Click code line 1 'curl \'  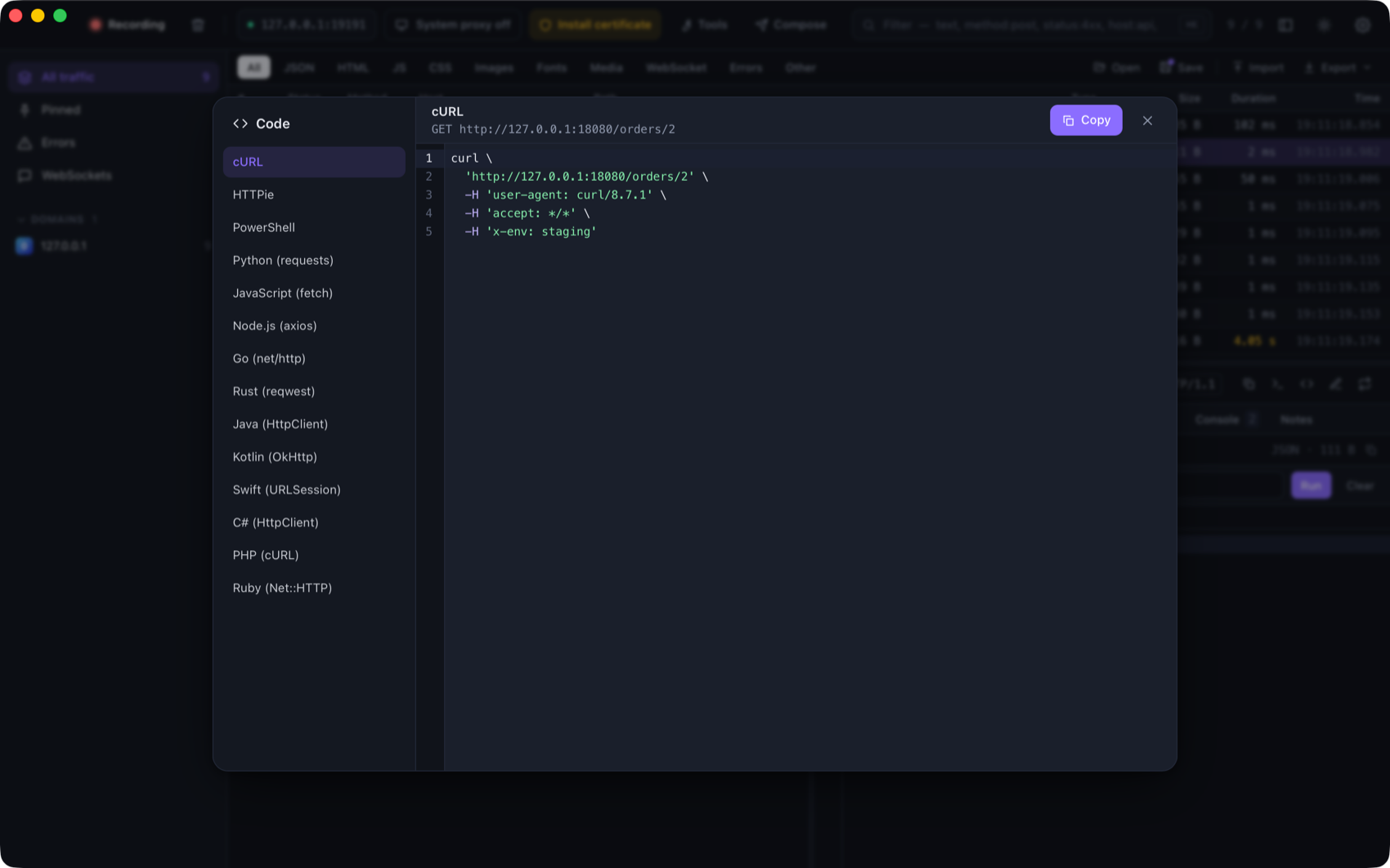pyautogui.click(x=472, y=159)
